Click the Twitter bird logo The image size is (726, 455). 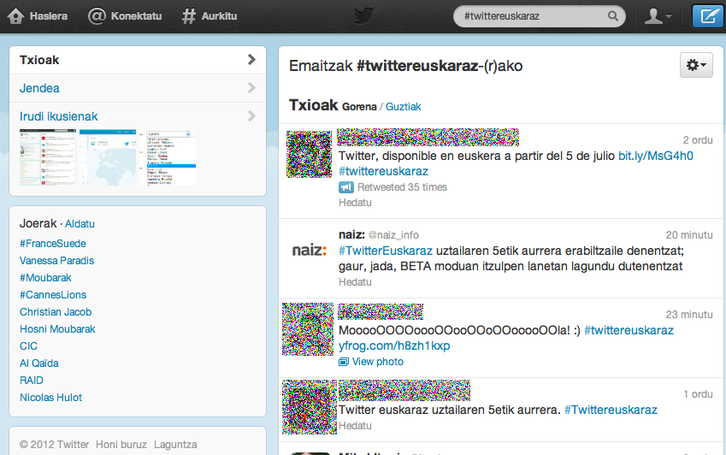(363, 15)
